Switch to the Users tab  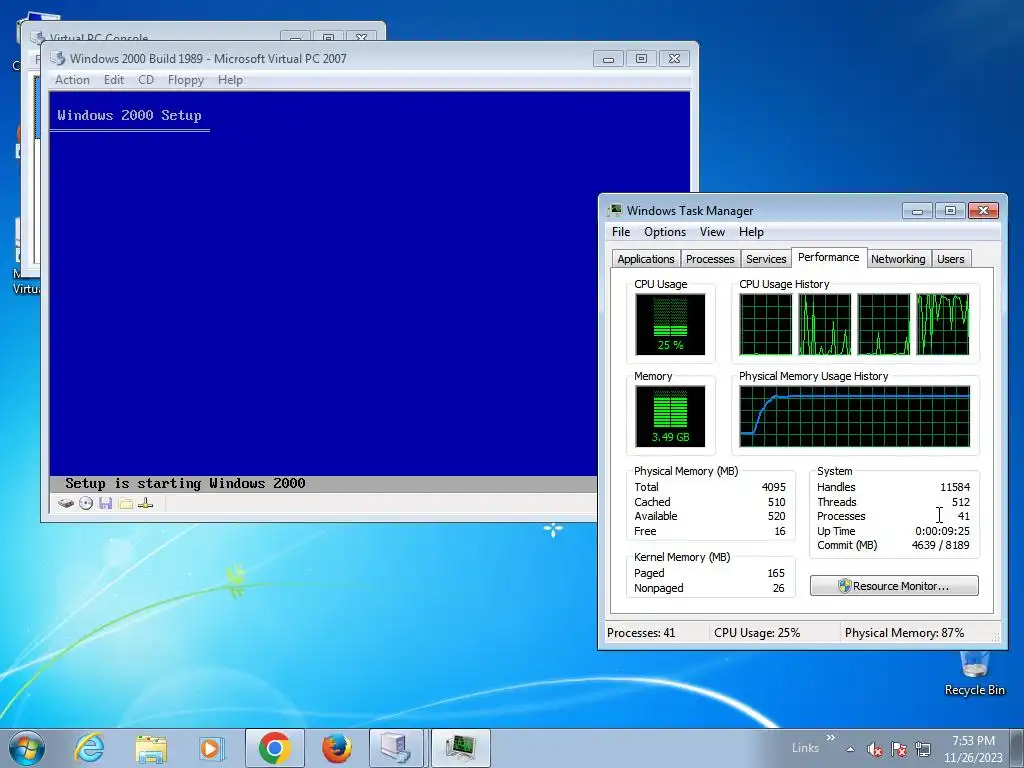coord(950,259)
